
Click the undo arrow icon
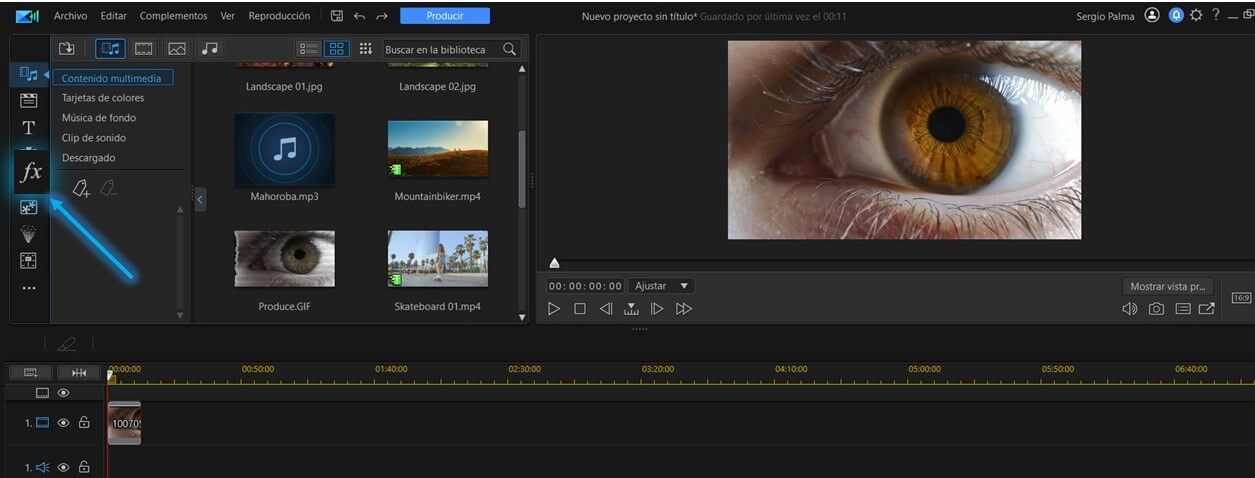click(x=360, y=16)
